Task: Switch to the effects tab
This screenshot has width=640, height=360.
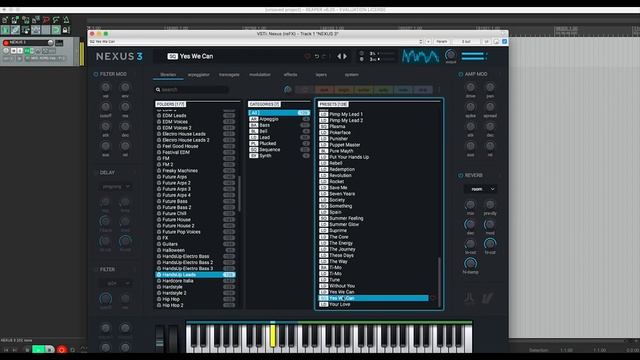Action: (291, 75)
